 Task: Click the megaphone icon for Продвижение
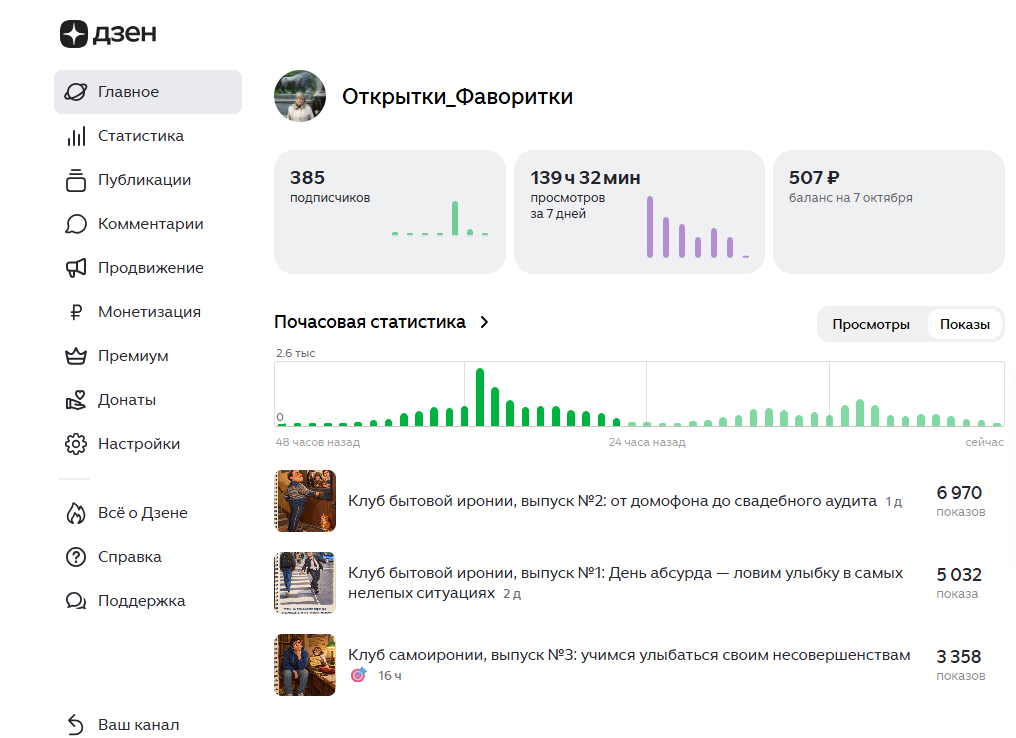pos(76,268)
